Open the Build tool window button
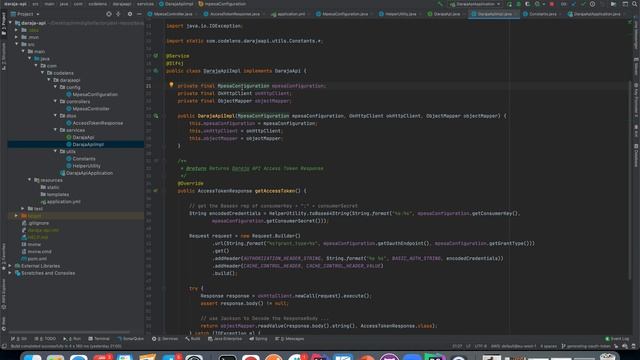640x360 pixels. (193, 339)
